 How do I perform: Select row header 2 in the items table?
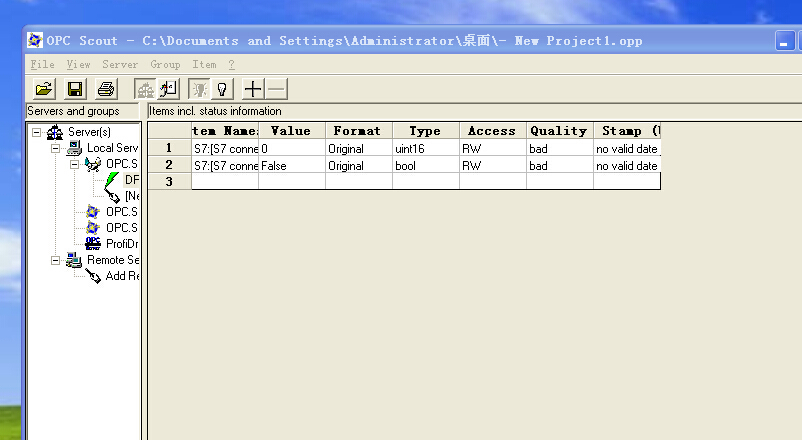(x=169, y=165)
